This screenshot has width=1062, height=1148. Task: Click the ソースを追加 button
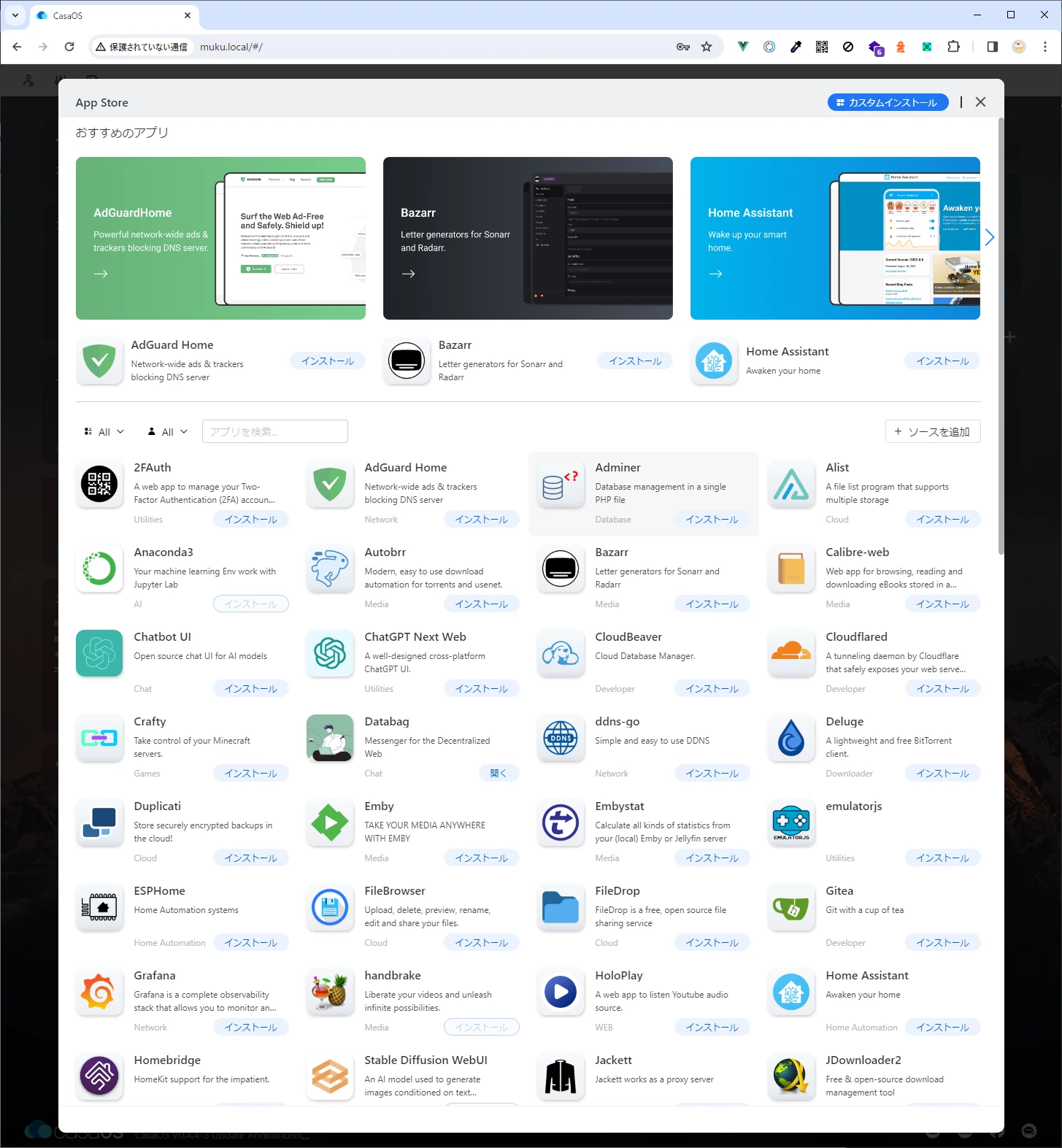click(933, 431)
